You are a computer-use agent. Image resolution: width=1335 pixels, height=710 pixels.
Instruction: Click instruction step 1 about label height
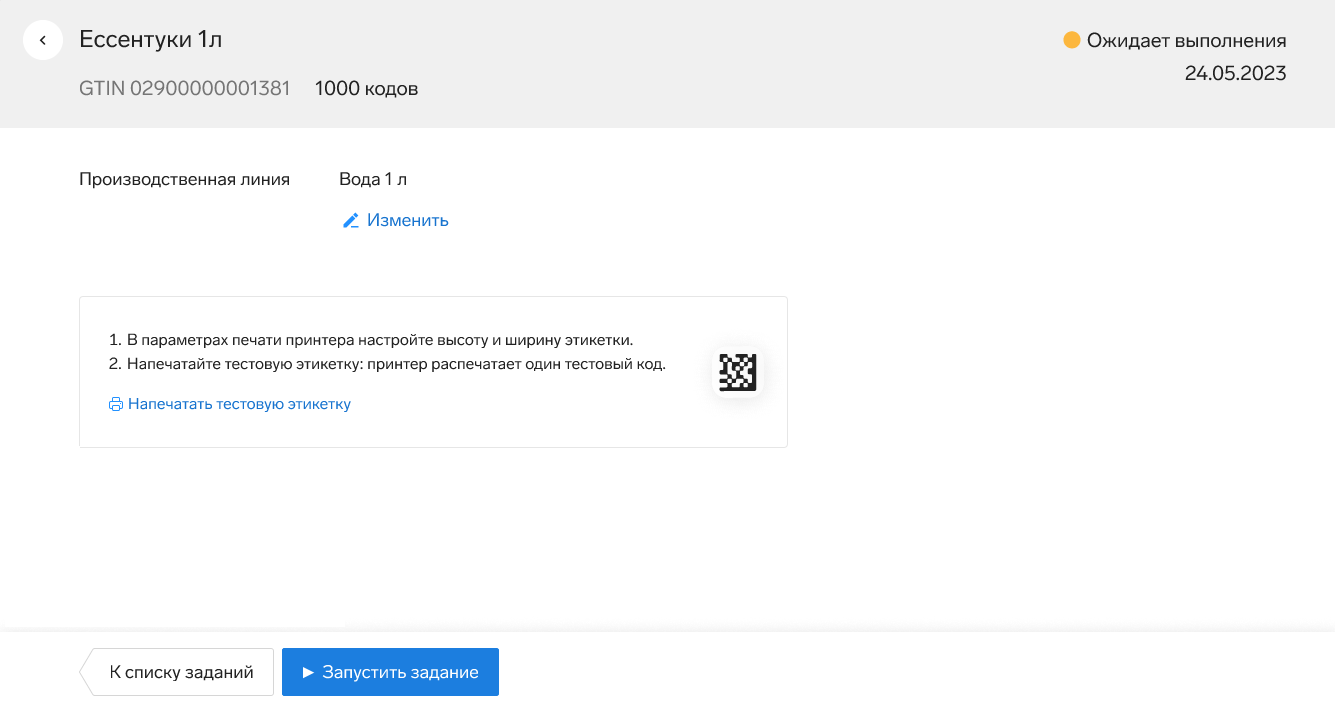[x=371, y=340]
